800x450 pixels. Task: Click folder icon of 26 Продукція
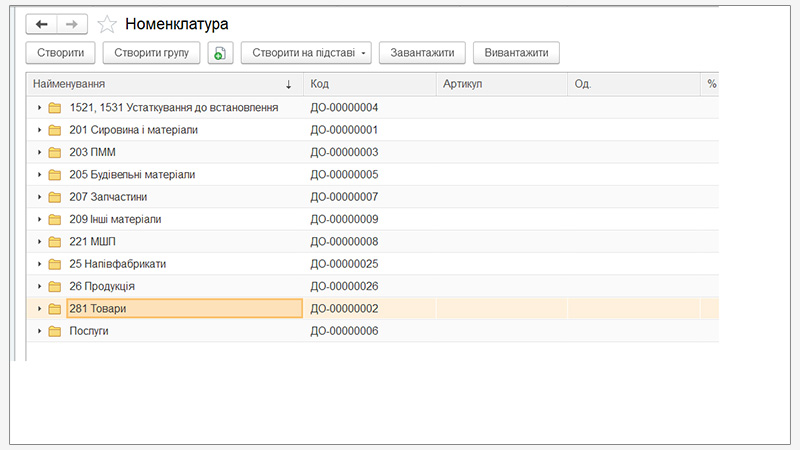55,286
